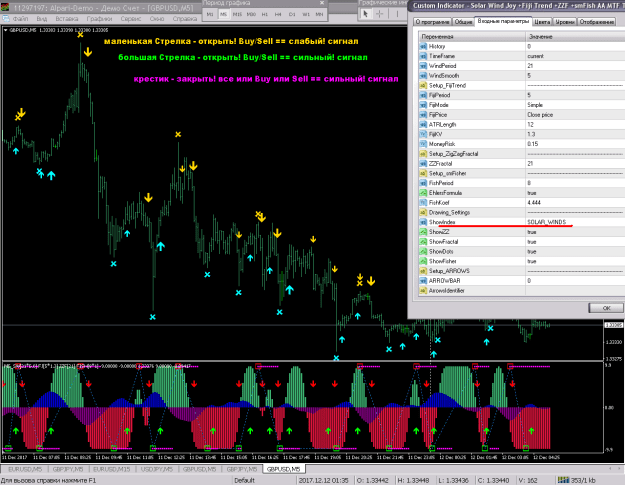Click the MoneyRisk parameter icon
This screenshot has width=625, height=485.
(423, 144)
